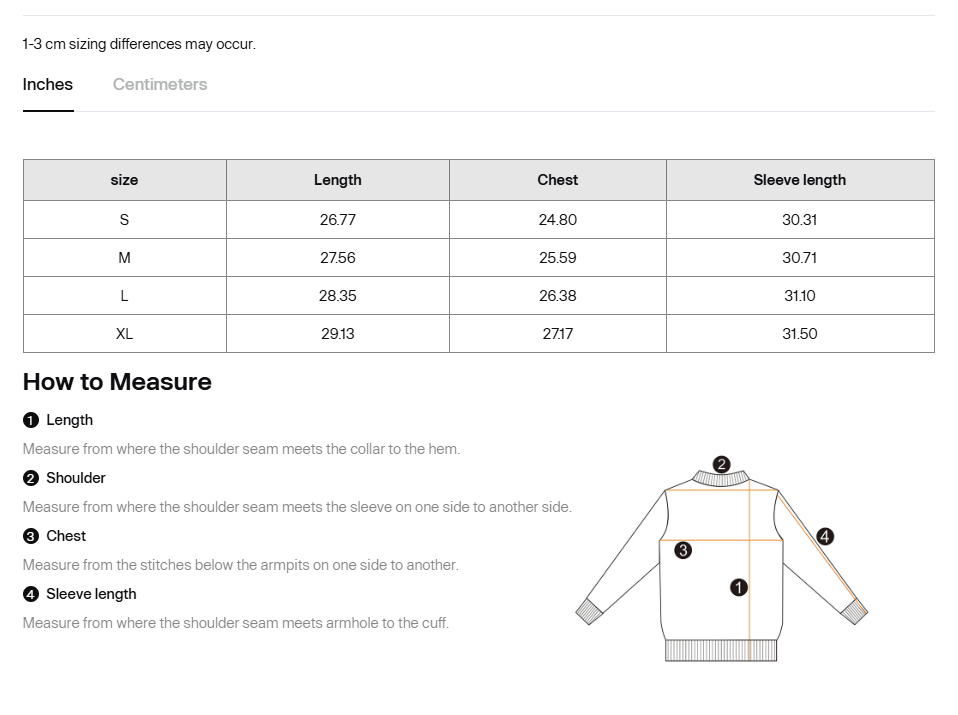This screenshot has height=715, width=958.
Task: Click the Chest column header
Action: [557, 180]
